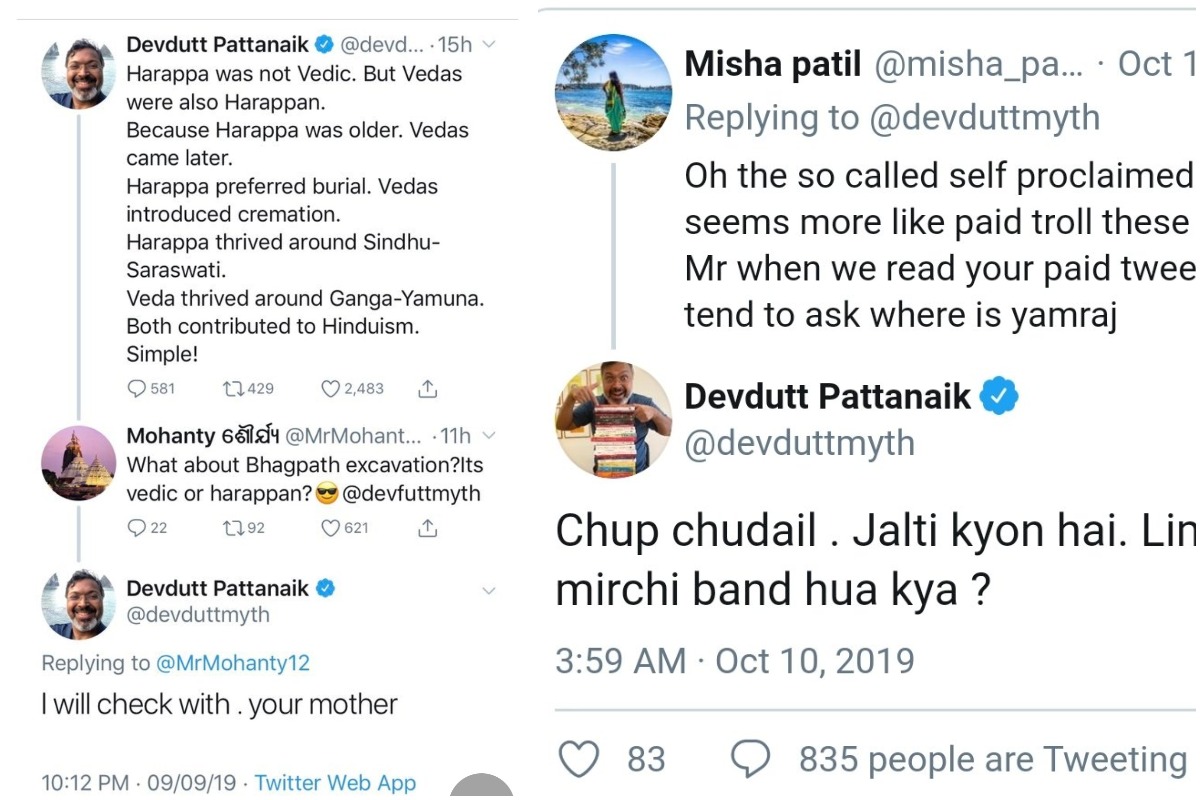Open the @devfuttmyth mention in Mohanty's tweet
This screenshot has height=800, width=1200.
coord(411,493)
